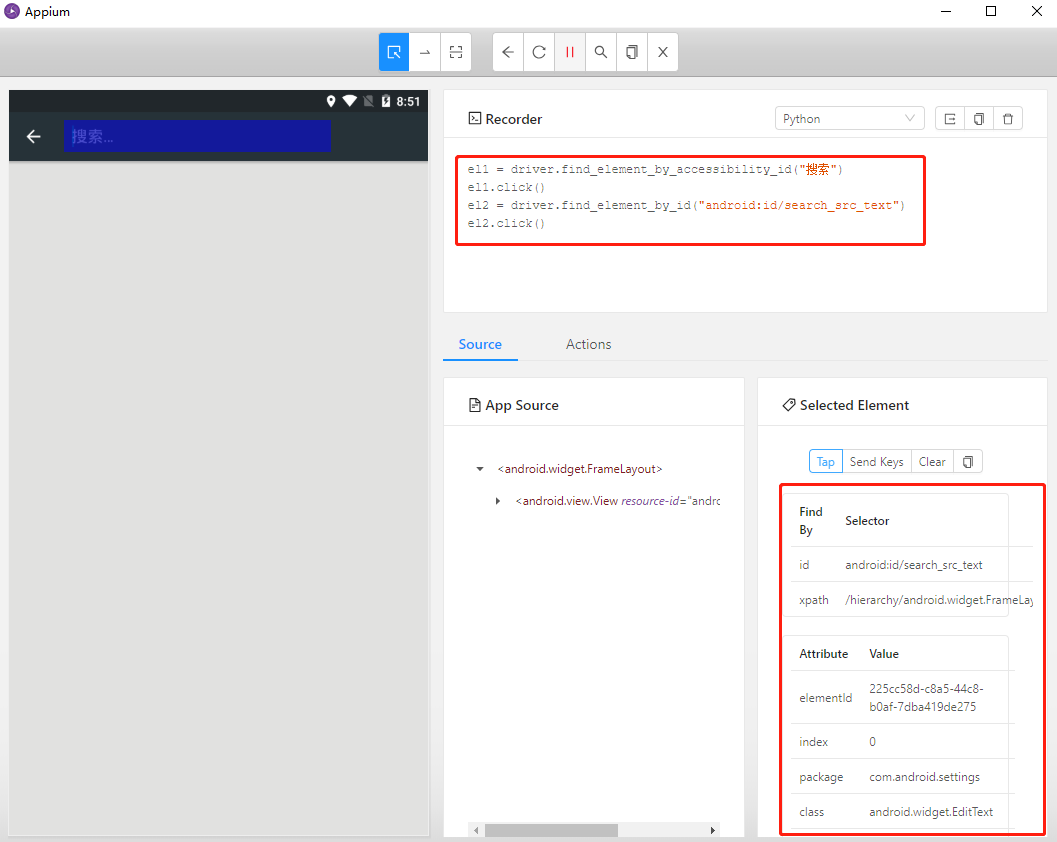This screenshot has width=1057, height=842.
Task: Switch to the Source tab
Action: (480, 344)
